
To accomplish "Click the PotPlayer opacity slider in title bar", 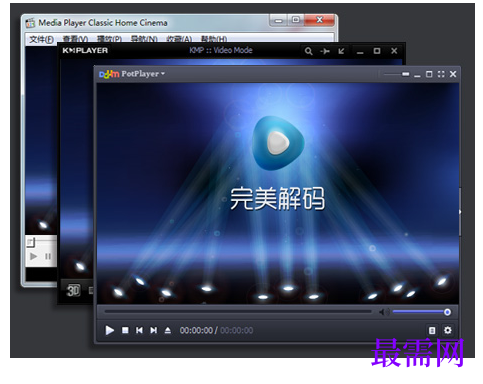I will pos(396,74).
